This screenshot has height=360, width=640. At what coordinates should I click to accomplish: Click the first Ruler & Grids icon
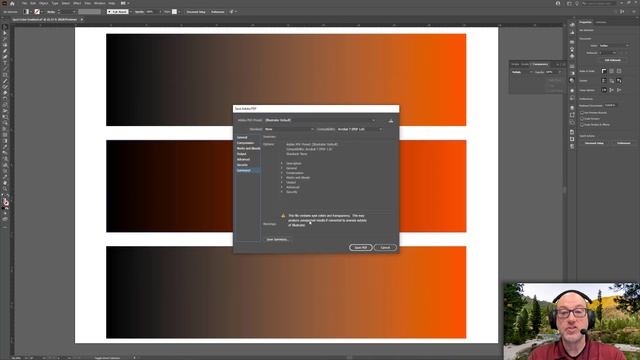tap(604, 71)
